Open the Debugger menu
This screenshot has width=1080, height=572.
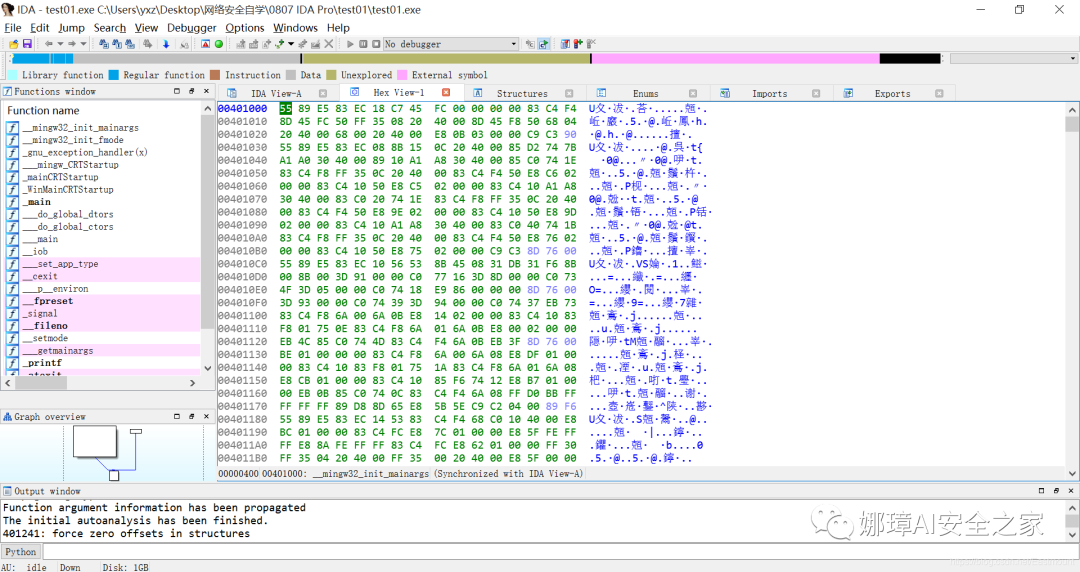tap(191, 28)
